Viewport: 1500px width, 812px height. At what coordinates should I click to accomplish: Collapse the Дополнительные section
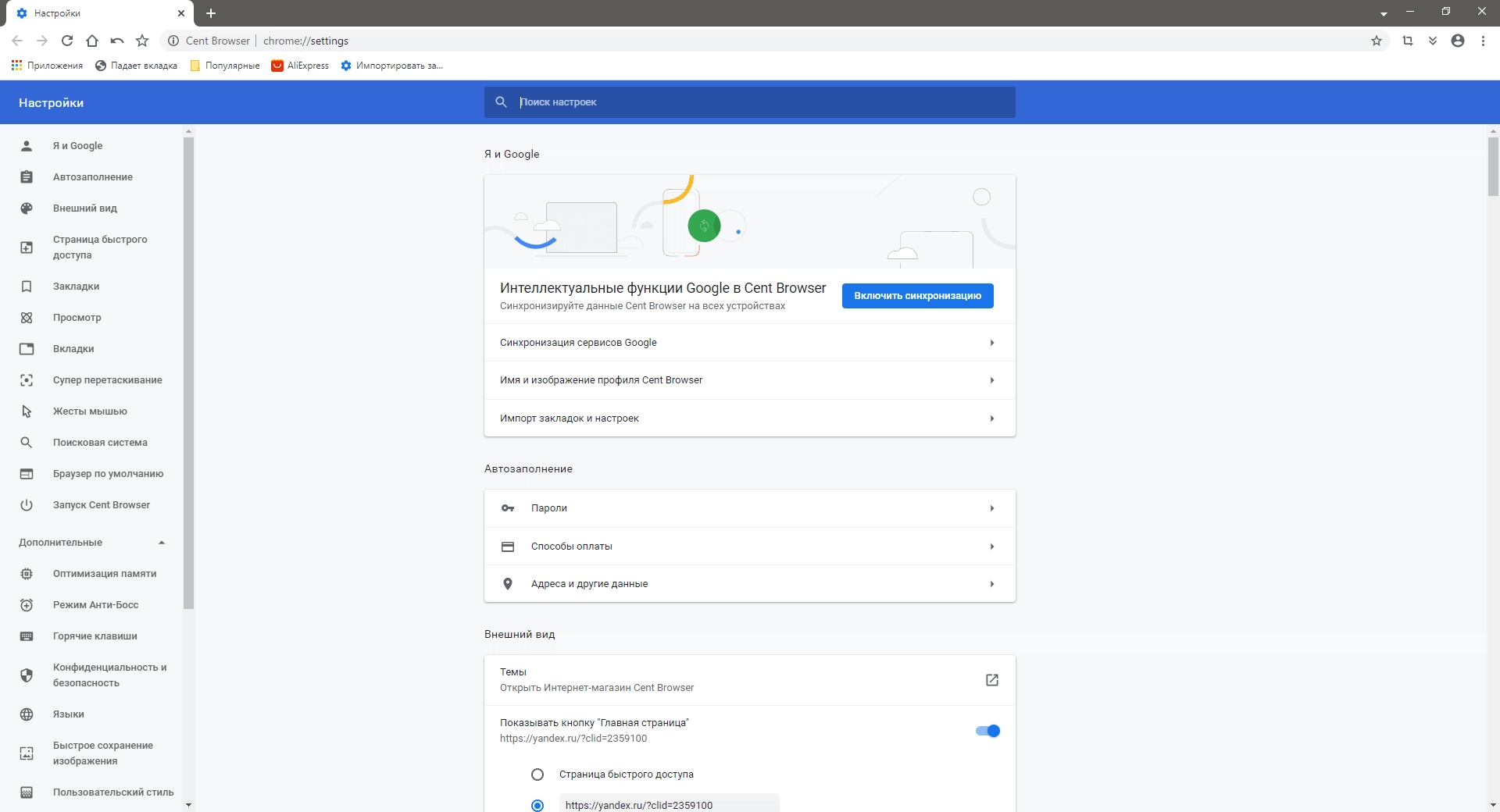pos(91,543)
